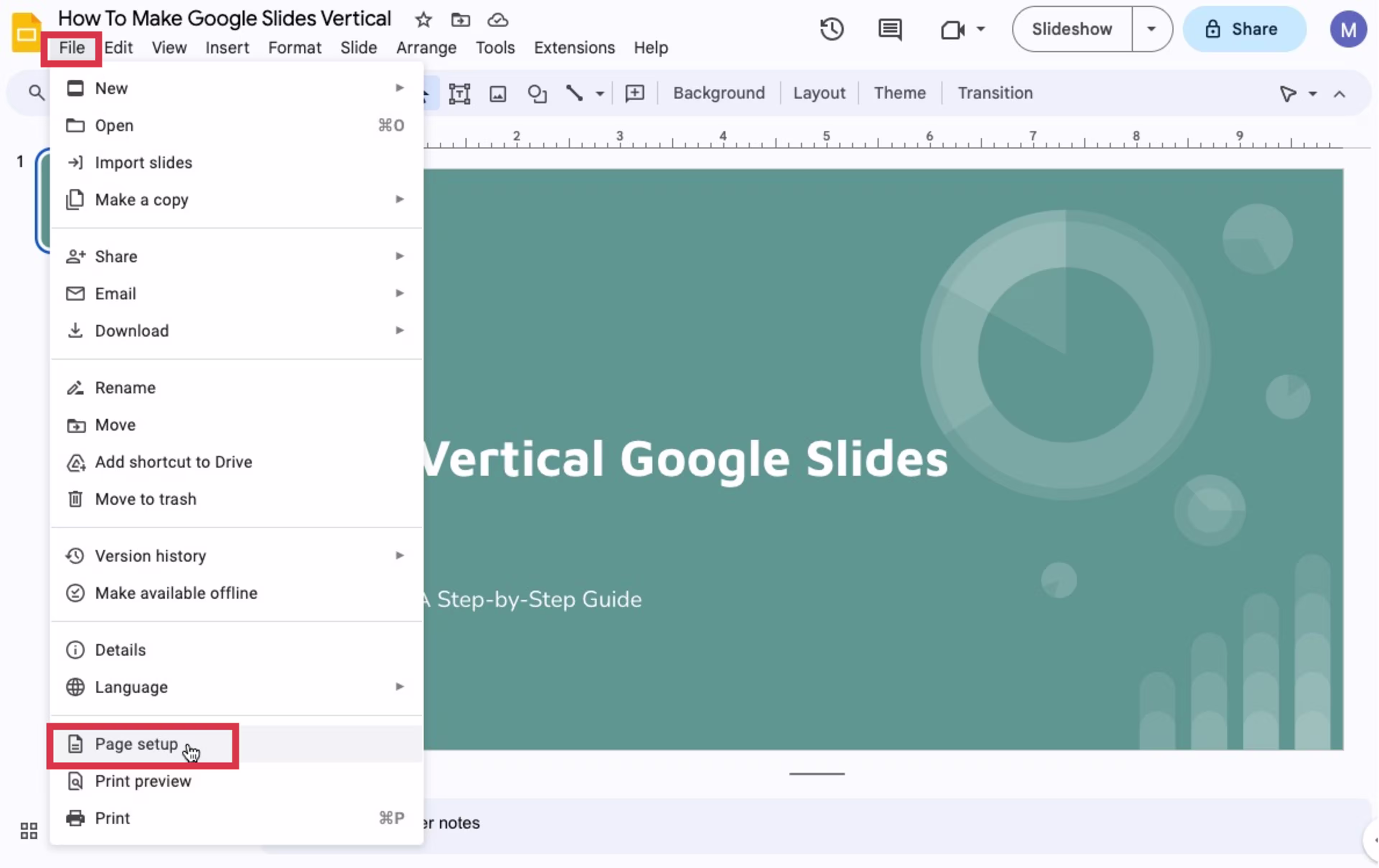The width and height of the screenshot is (1379, 868).
Task: Open the View menu
Action: tap(169, 47)
